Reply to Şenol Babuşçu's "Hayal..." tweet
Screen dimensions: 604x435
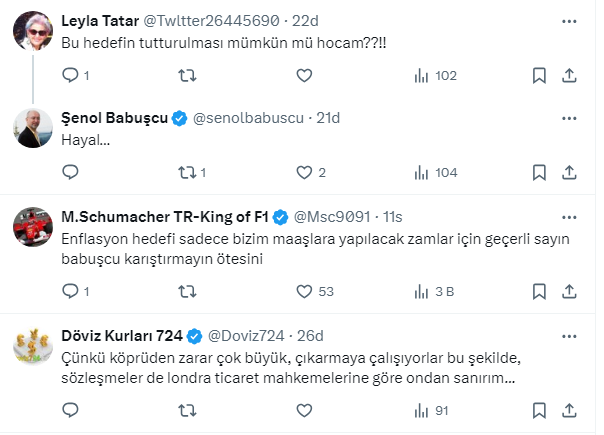pos(70,172)
